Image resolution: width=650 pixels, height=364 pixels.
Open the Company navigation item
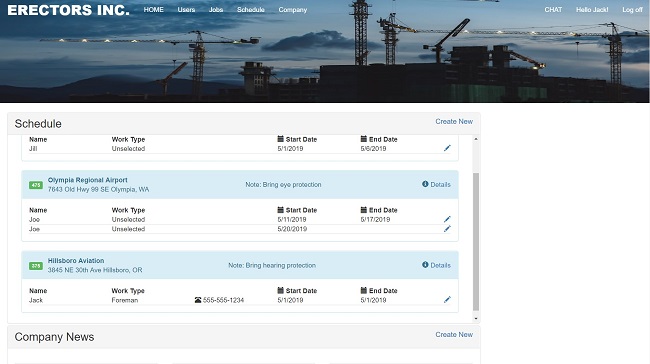(x=293, y=10)
